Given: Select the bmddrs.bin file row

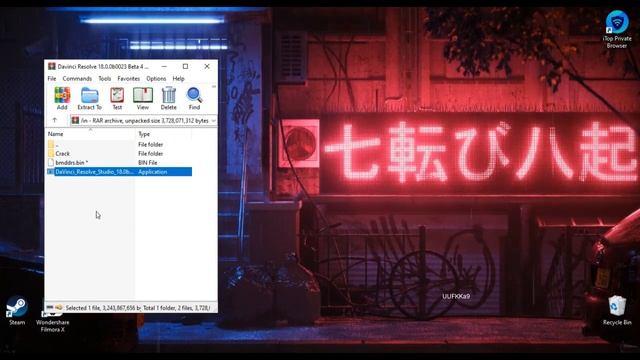Looking at the screenshot, I should coord(118,162).
